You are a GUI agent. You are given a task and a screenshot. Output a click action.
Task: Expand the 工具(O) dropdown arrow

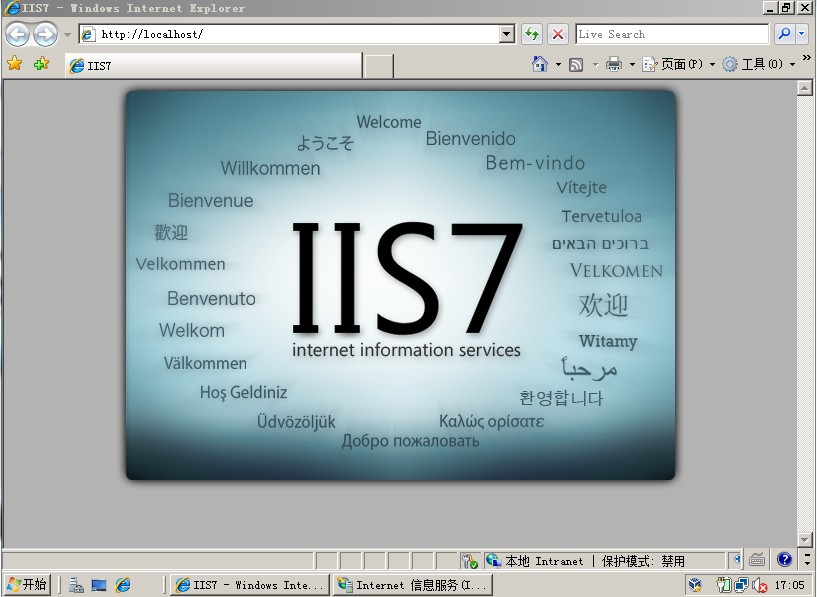pos(792,65)
